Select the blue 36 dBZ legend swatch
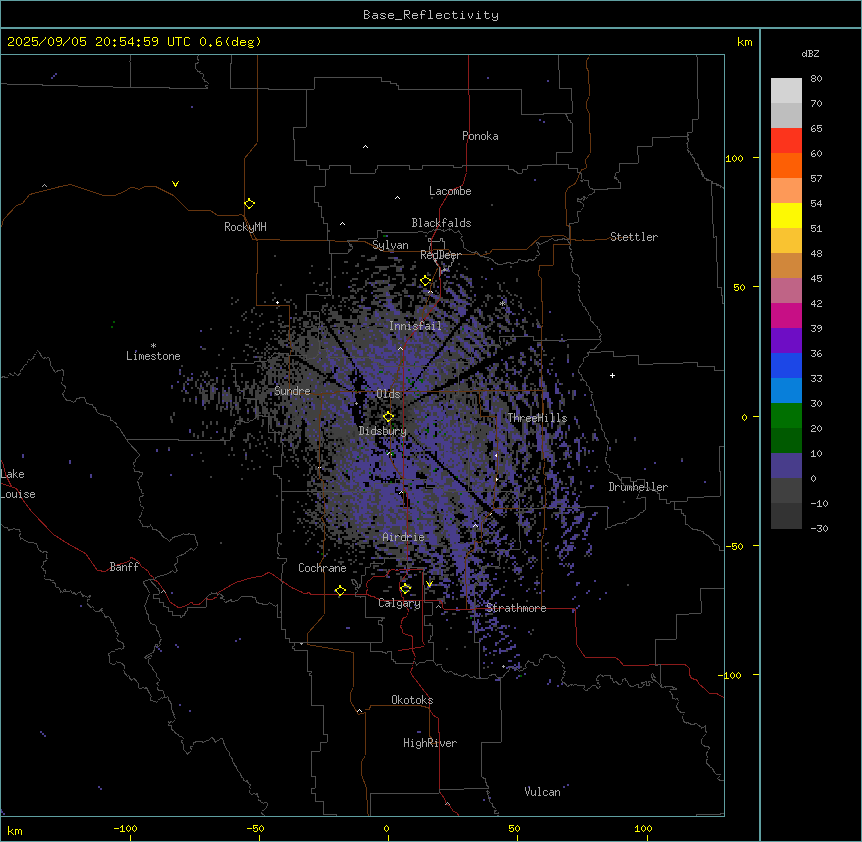Screen dimensions: 862x842 786,365
